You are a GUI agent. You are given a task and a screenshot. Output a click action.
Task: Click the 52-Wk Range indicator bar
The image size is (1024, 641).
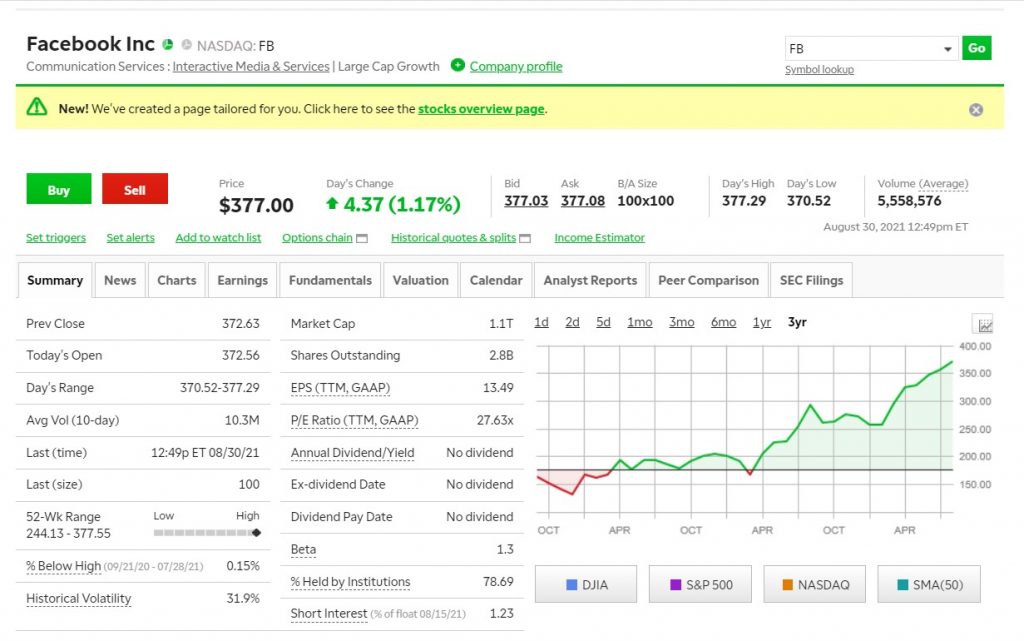[x=207, y=533]
